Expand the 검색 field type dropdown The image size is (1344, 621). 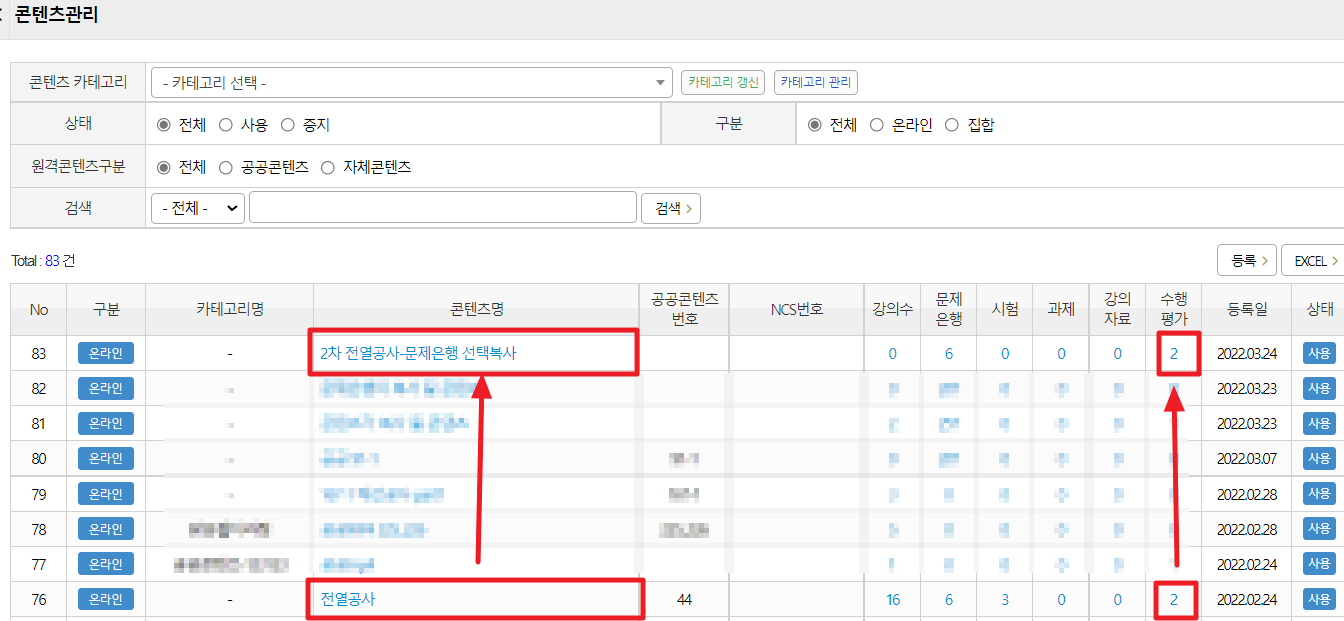point(198,208)
